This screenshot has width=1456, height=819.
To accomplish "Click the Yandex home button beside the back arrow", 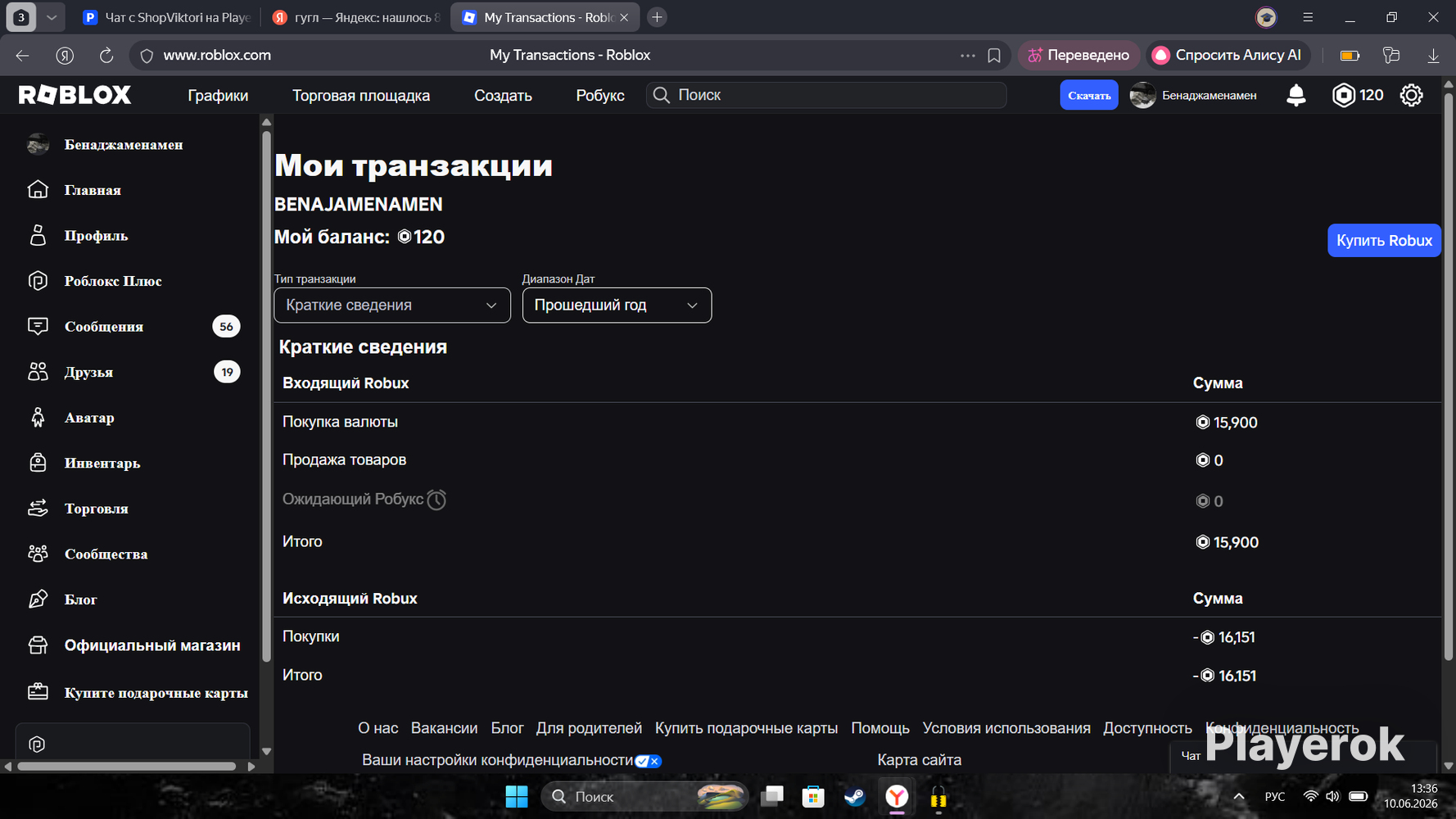I will tap(65, 55).
